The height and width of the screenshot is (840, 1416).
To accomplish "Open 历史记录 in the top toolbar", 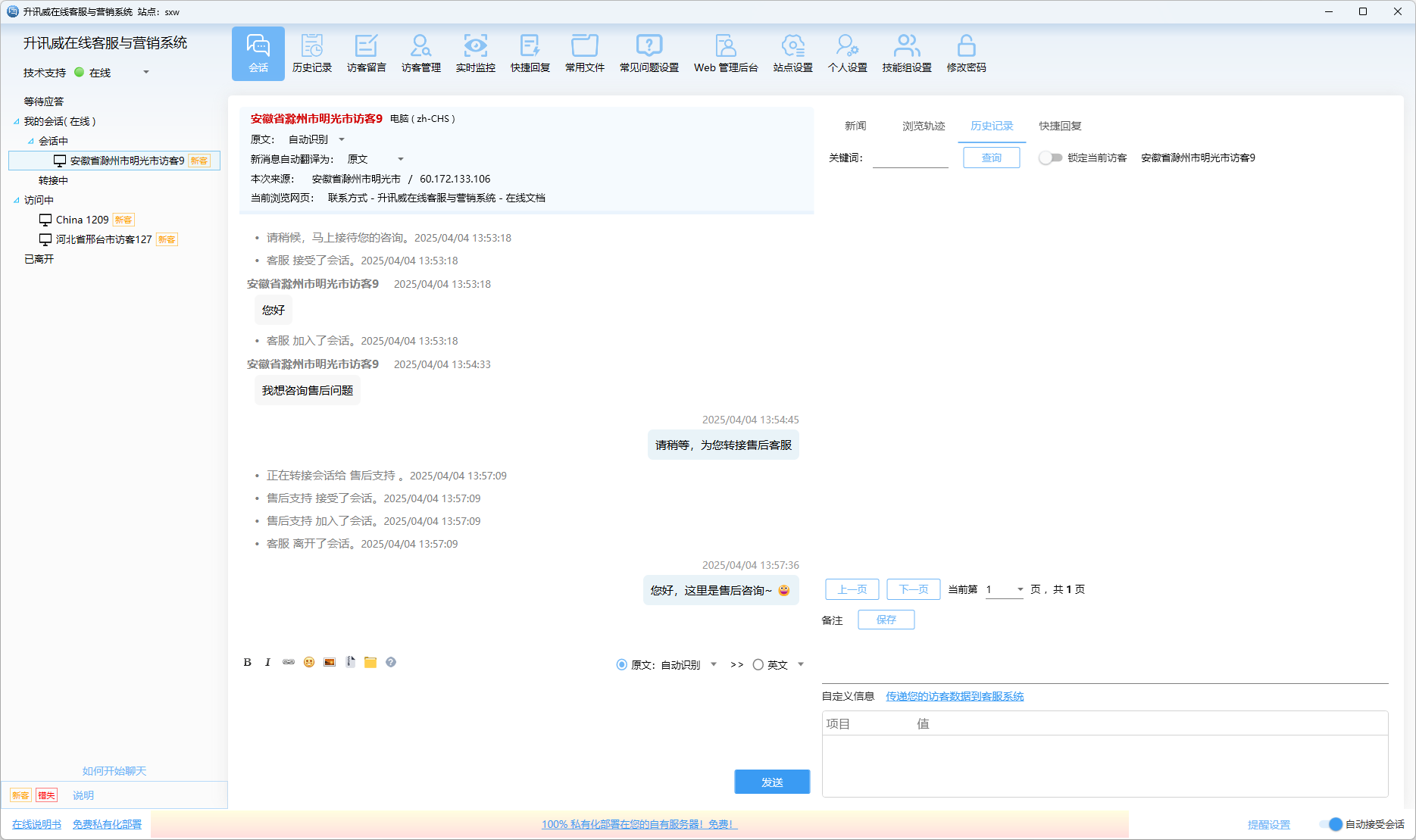I will click(x=312, y=53).
